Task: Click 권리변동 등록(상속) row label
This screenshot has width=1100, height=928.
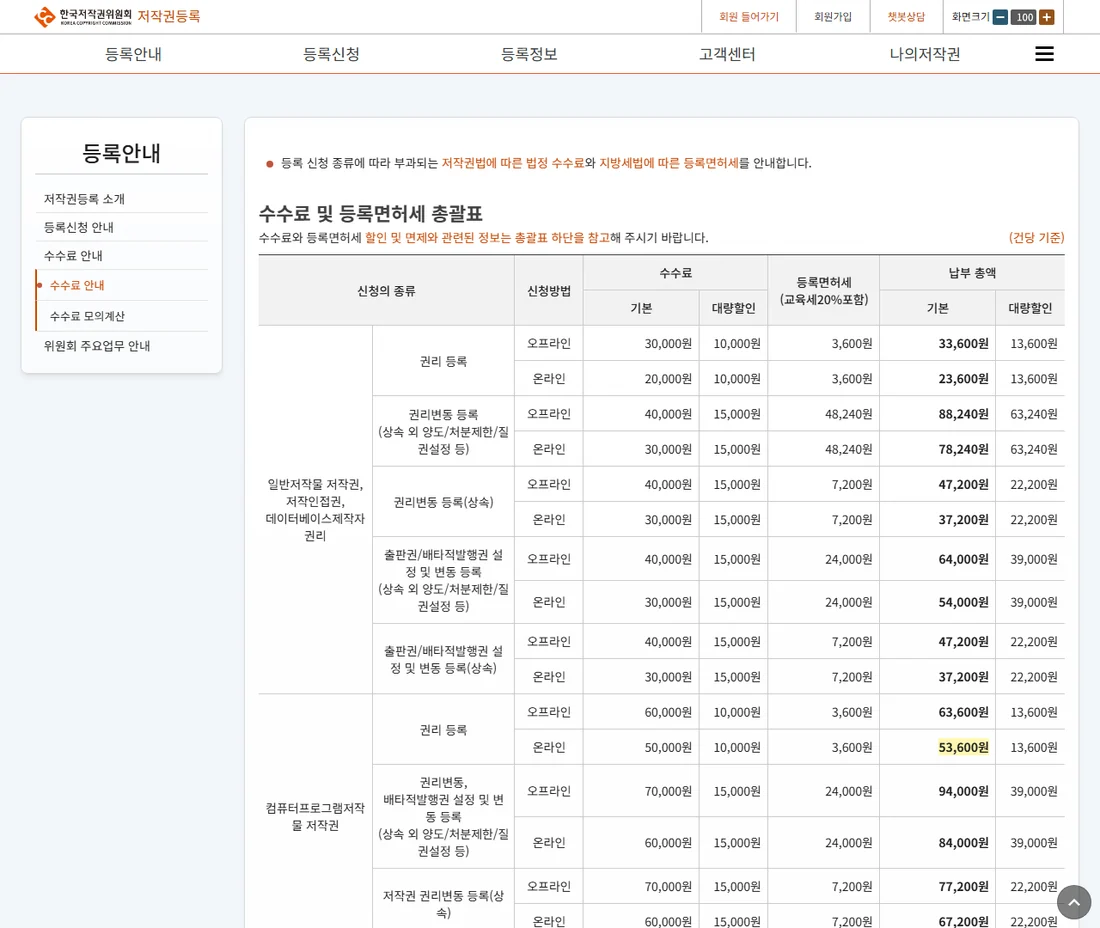Action: coord(443,502)
